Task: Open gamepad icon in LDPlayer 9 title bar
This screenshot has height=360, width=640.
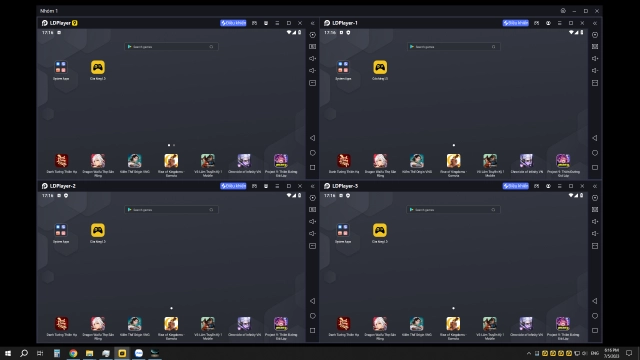Action: pos(254,23)
